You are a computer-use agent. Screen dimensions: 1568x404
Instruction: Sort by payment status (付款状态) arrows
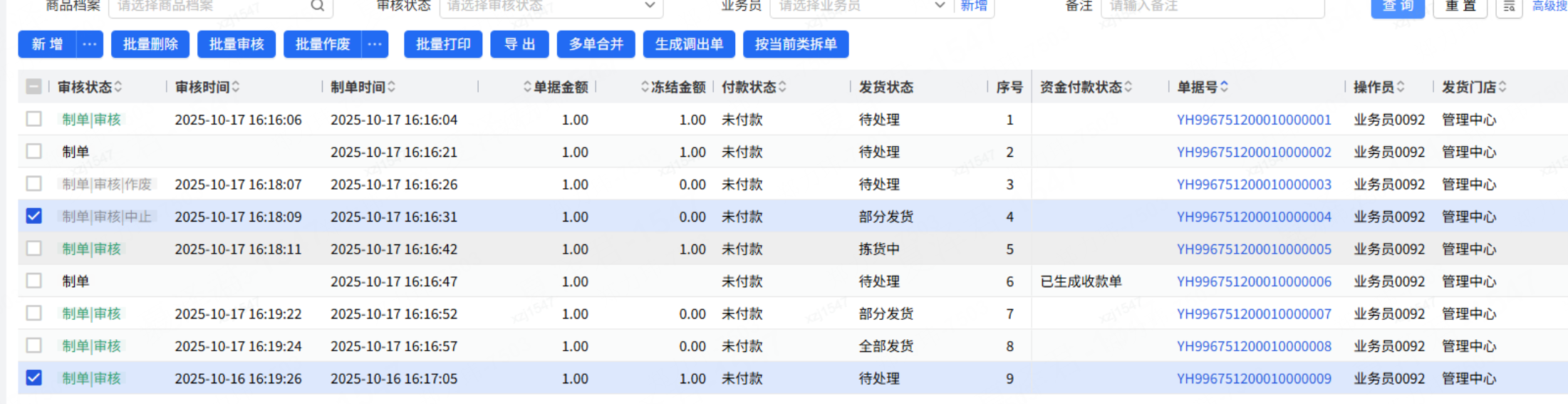coord(782,87)
